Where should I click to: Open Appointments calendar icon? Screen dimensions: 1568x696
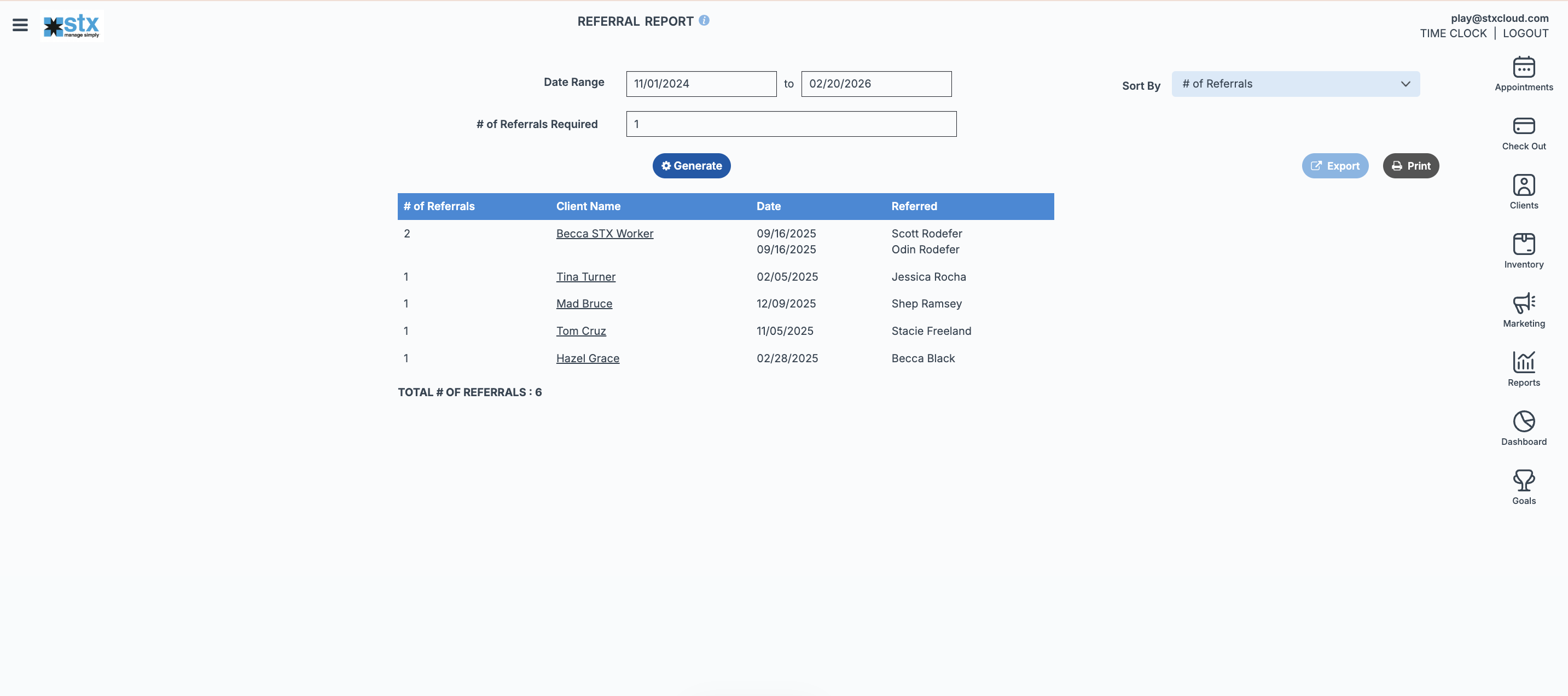(1523, 68)
